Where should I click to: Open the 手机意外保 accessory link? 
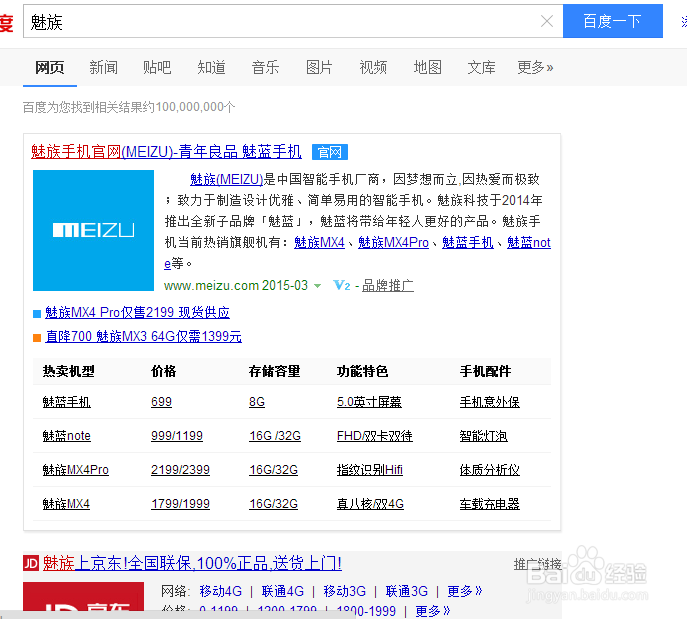(489, 402)
